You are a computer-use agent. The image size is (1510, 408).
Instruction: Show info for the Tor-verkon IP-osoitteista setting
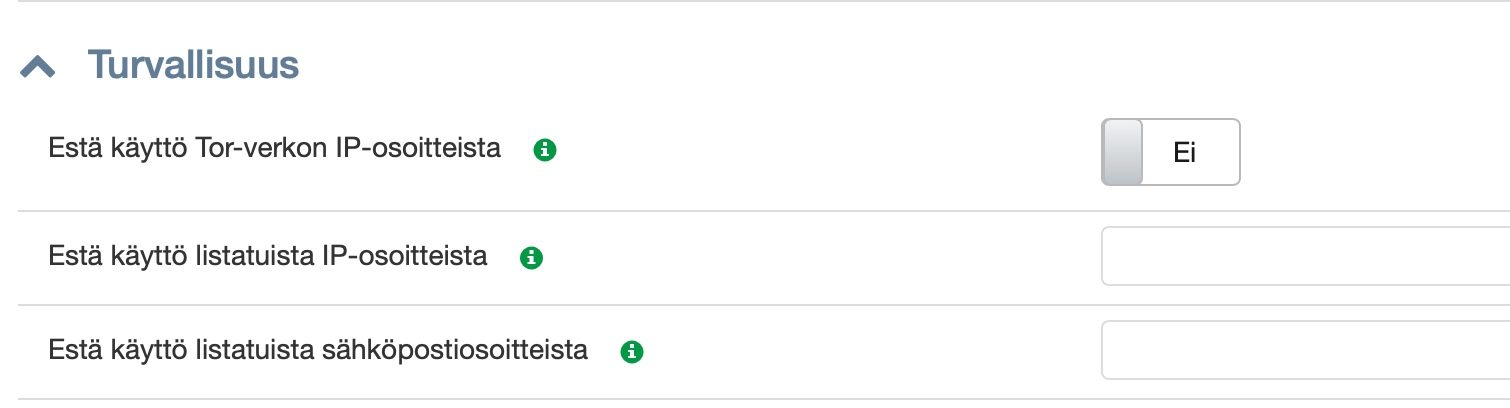[x=545, y=151]
